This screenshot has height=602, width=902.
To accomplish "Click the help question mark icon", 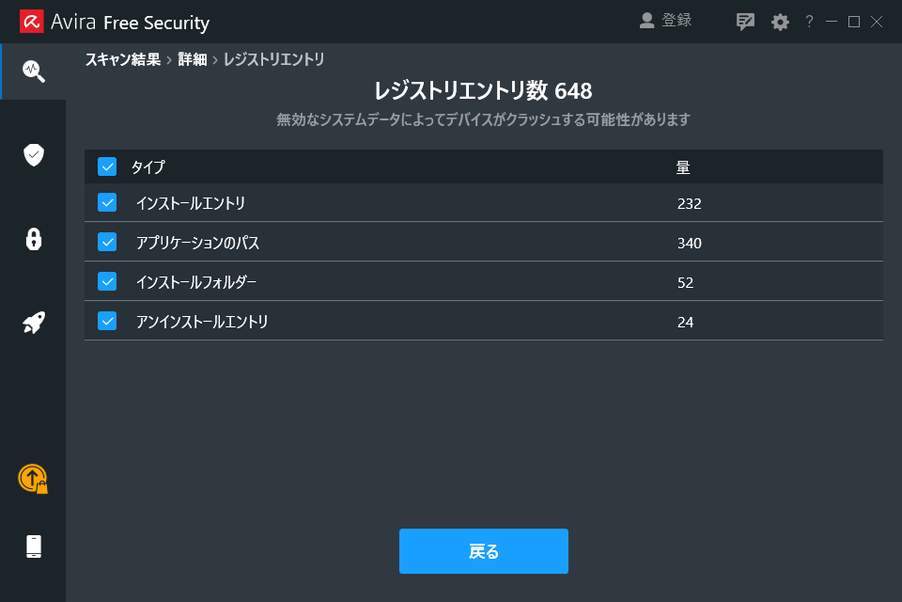I will tap(809, 22).
